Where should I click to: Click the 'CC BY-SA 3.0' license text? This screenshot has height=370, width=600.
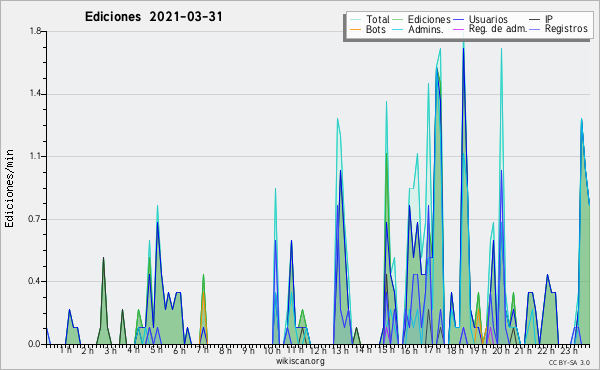(x=569, y=363)
